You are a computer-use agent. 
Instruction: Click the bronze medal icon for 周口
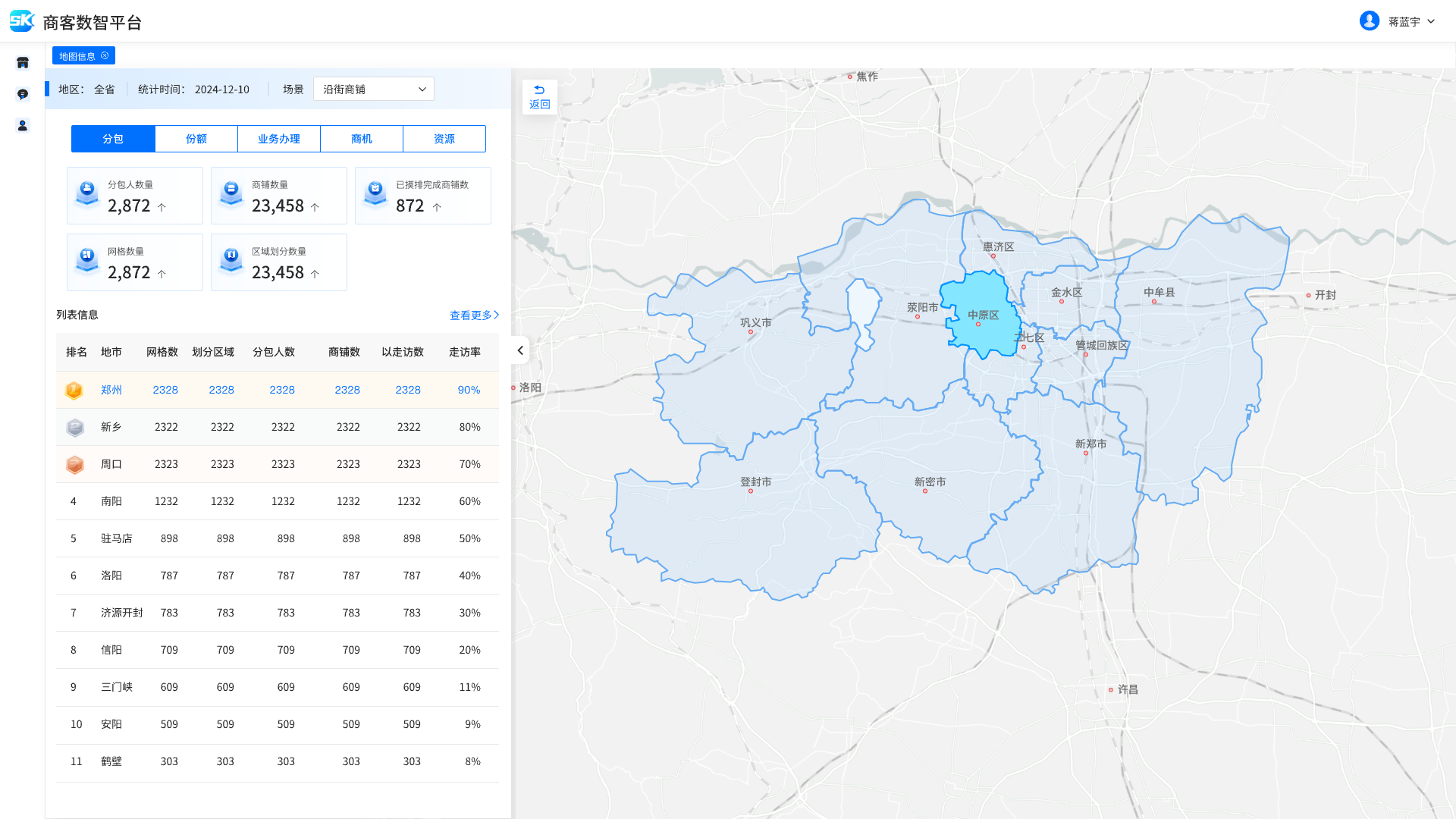click(74, 464)
